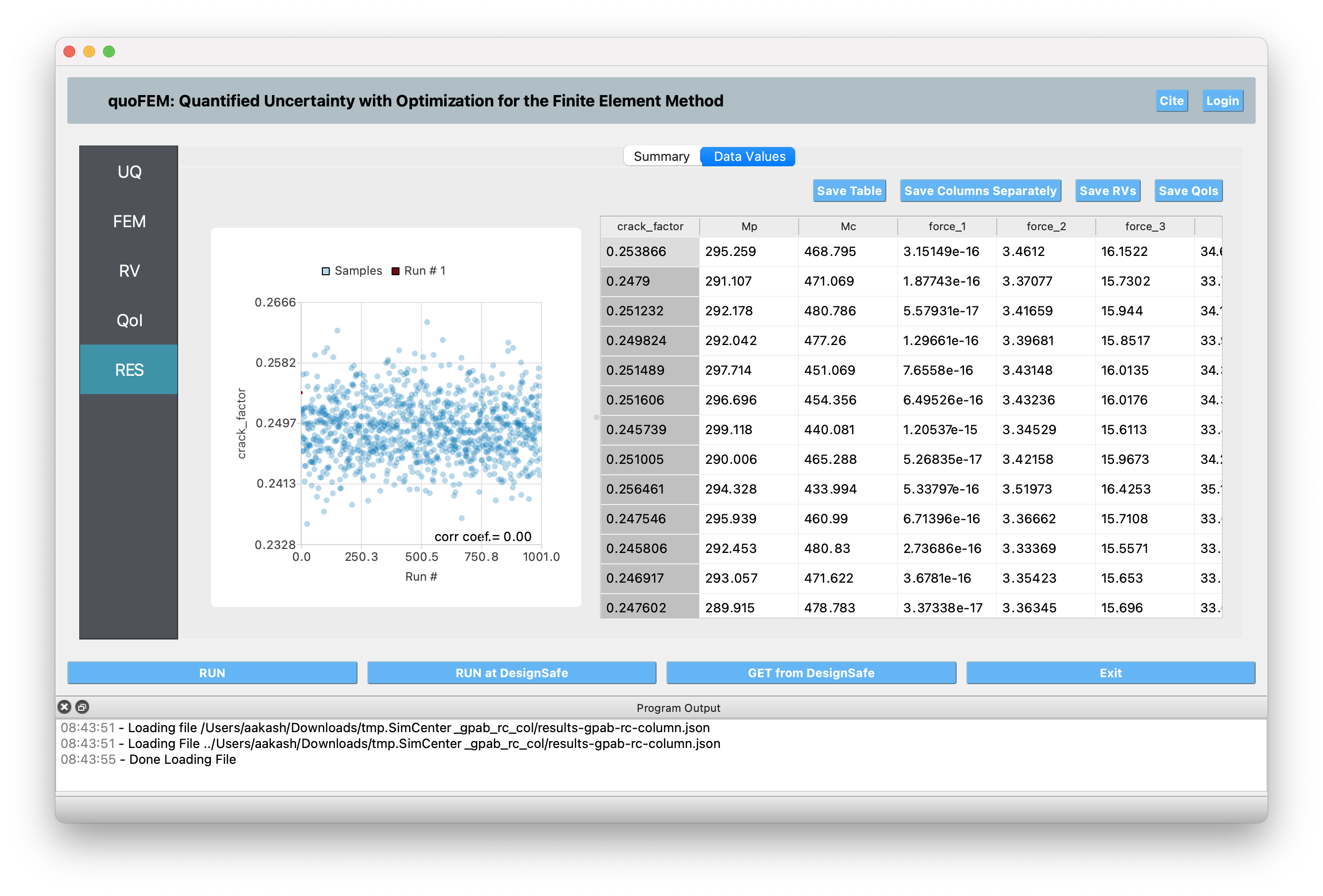This screenshot has width=1323, height=896.
Task: Select the Mp column header
Action: (749, 227)
